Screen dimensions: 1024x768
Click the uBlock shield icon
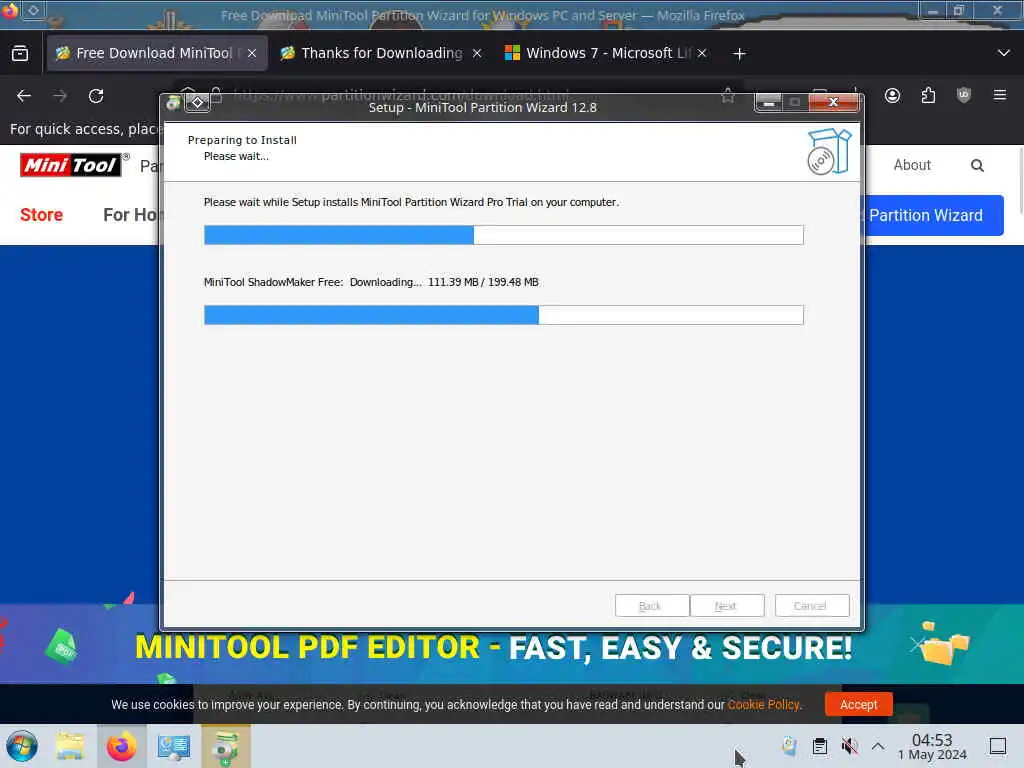click(x=963, y=96)
